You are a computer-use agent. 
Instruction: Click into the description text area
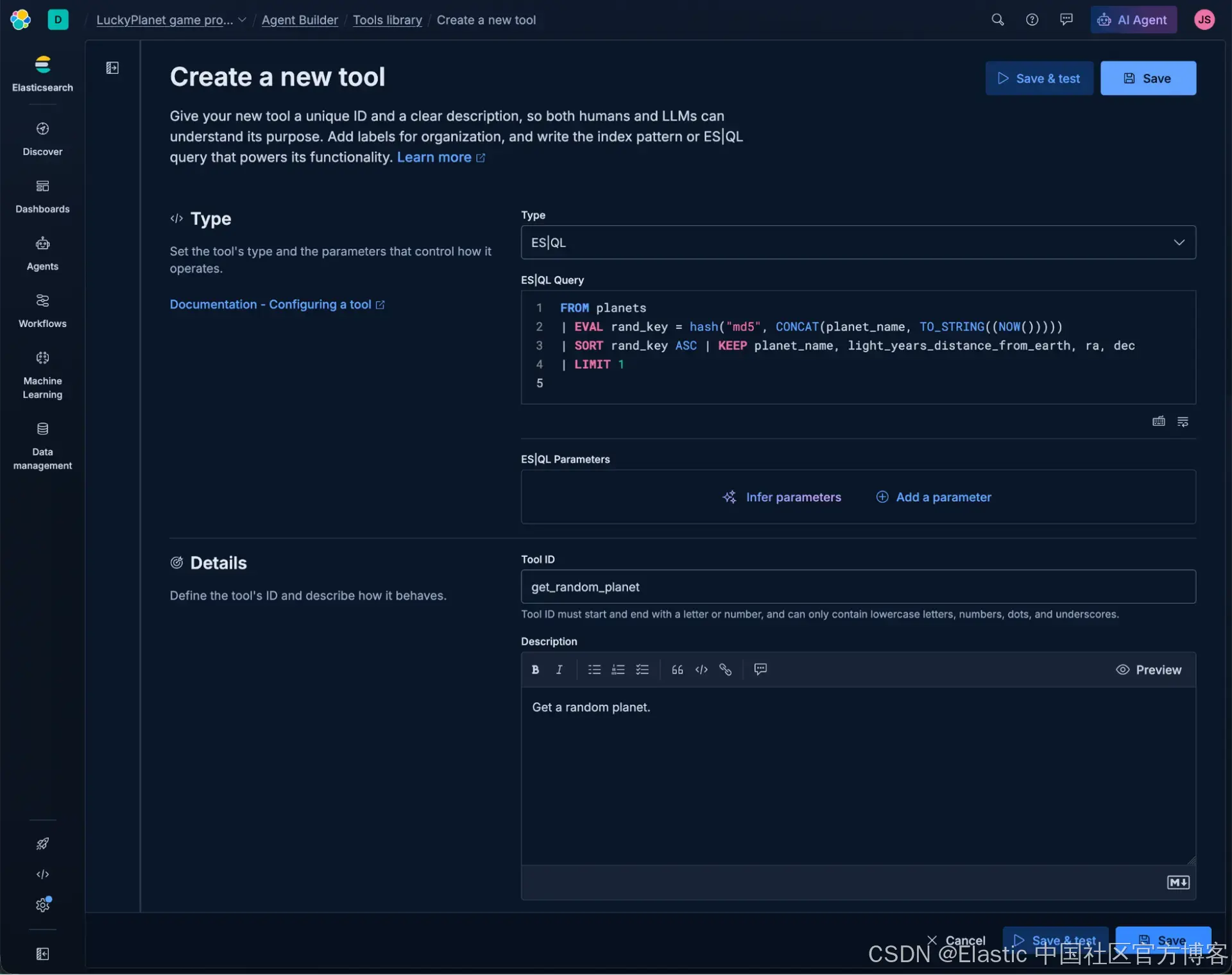coord(858,776)
